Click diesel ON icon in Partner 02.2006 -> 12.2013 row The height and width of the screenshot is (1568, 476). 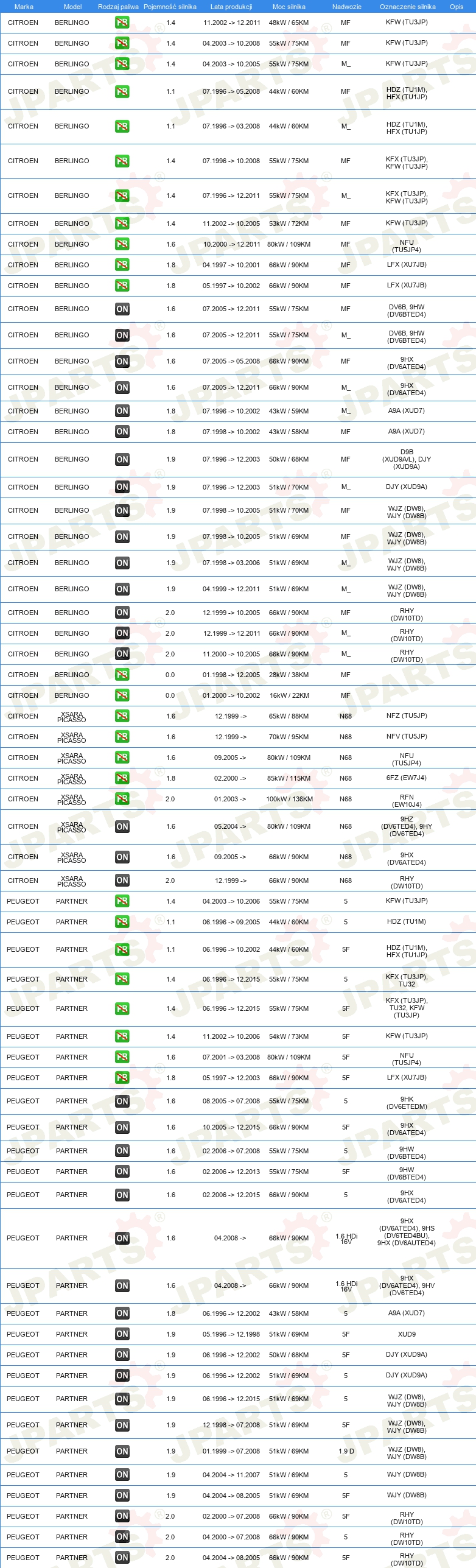122,1172
